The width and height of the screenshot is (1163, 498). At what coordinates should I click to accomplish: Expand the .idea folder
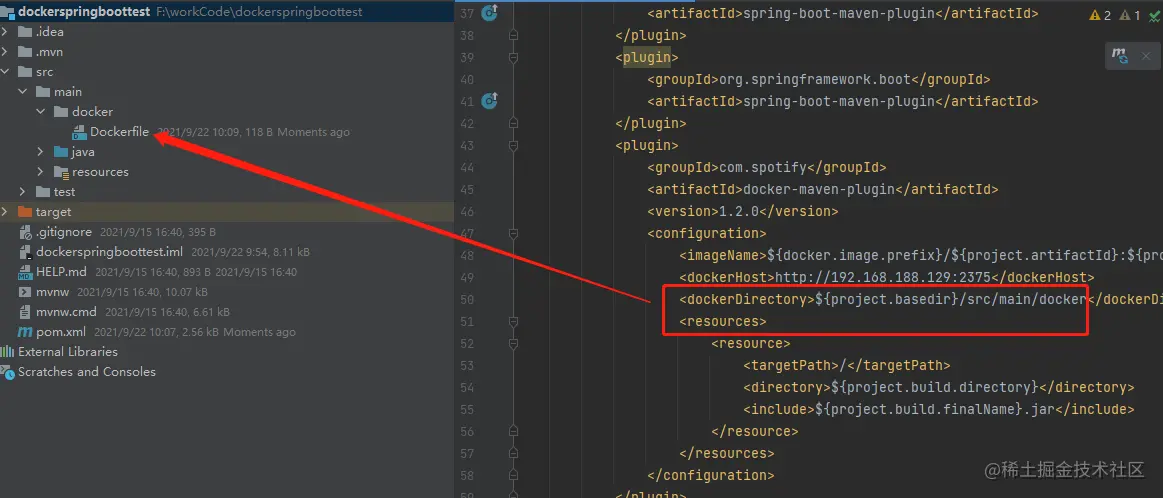(x=5, y=32)
